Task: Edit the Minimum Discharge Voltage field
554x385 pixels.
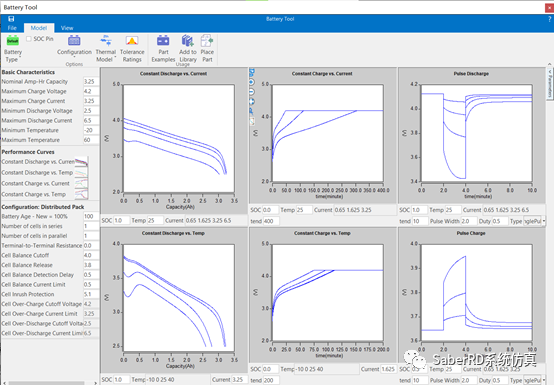Action: click(x=91, y=111)
